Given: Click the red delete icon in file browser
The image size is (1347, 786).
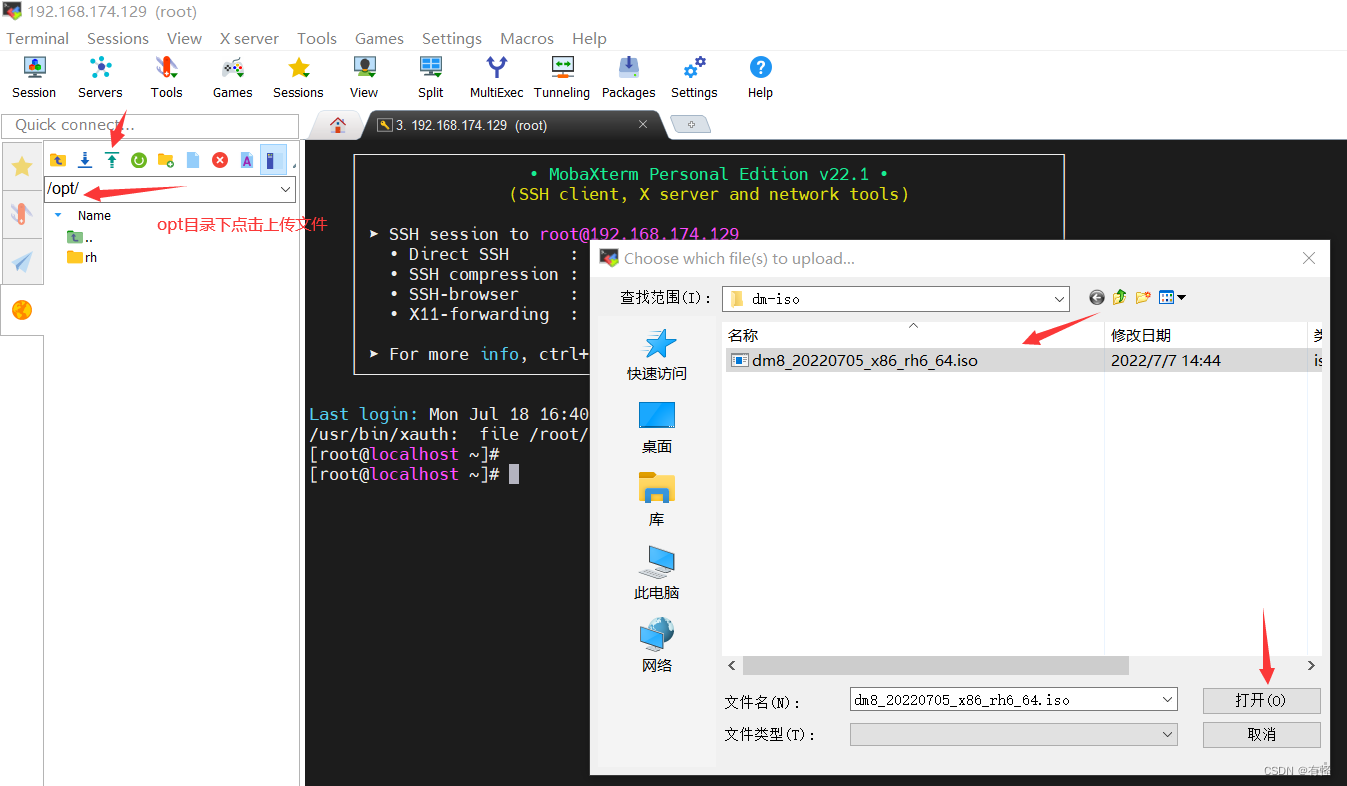Looking at the screenshot, I should tap(219, 159).
